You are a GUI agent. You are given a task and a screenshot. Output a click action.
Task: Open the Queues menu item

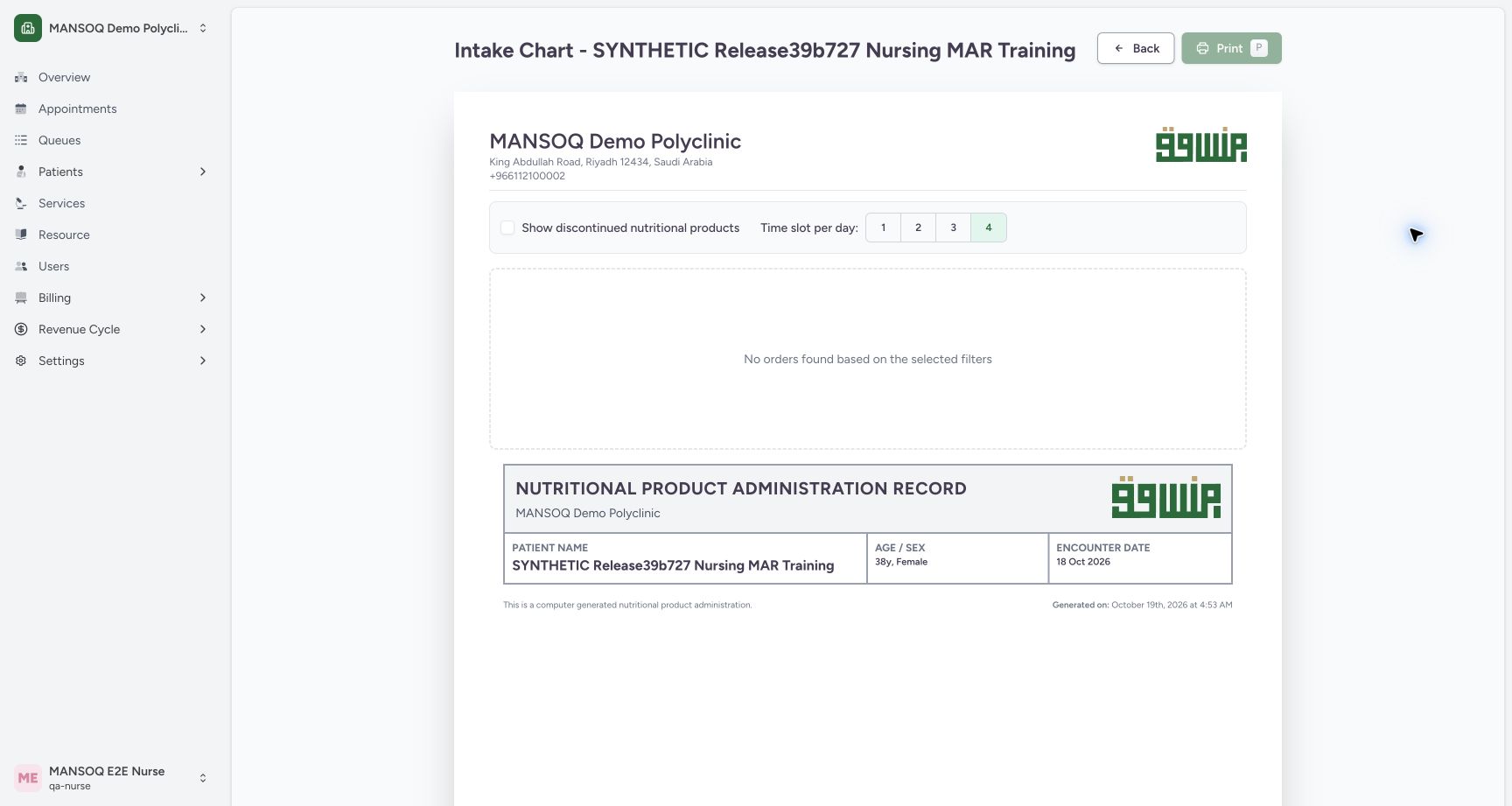(112, 140)
